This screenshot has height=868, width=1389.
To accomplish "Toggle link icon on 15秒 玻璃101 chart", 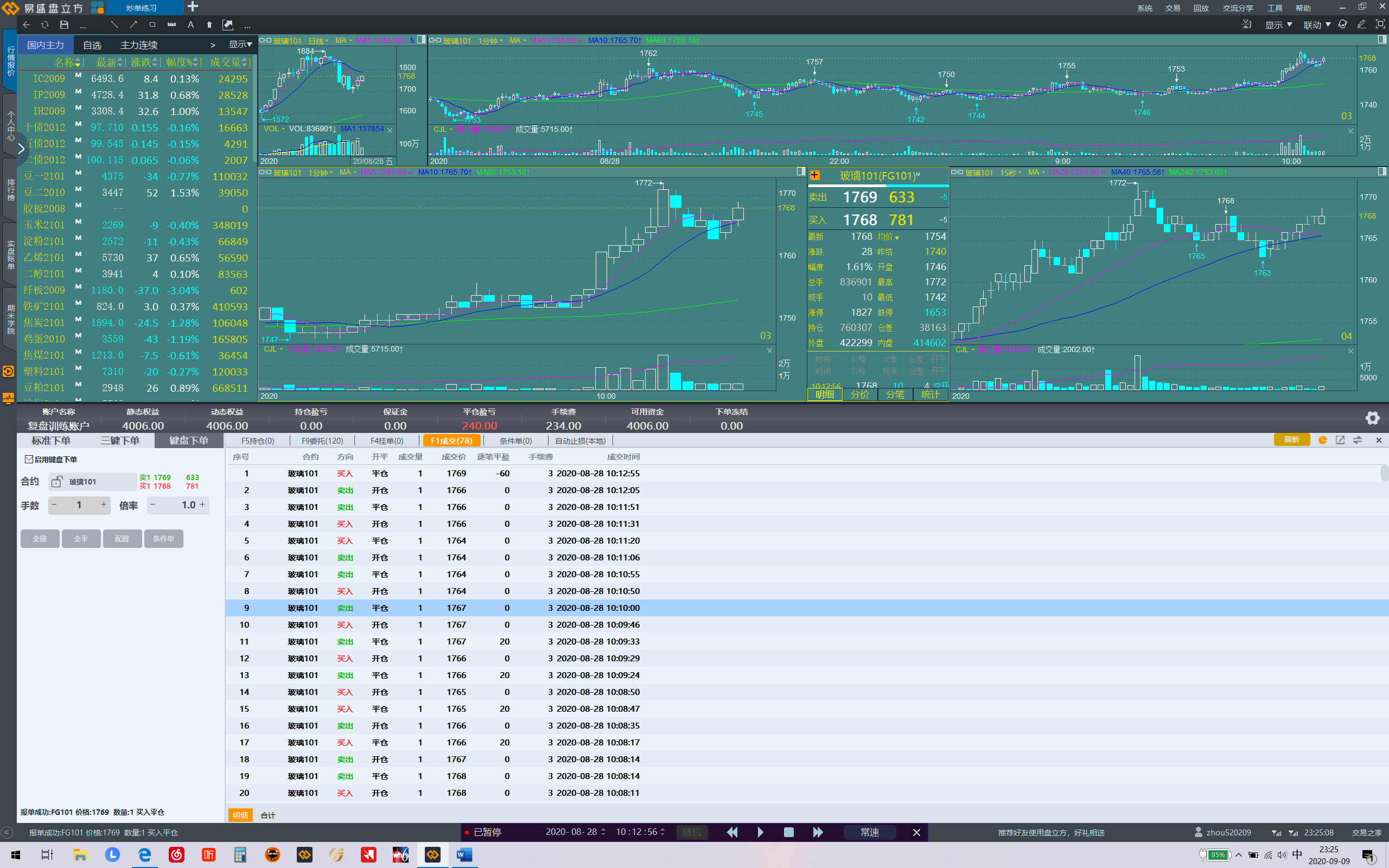I will click(957, 172).
